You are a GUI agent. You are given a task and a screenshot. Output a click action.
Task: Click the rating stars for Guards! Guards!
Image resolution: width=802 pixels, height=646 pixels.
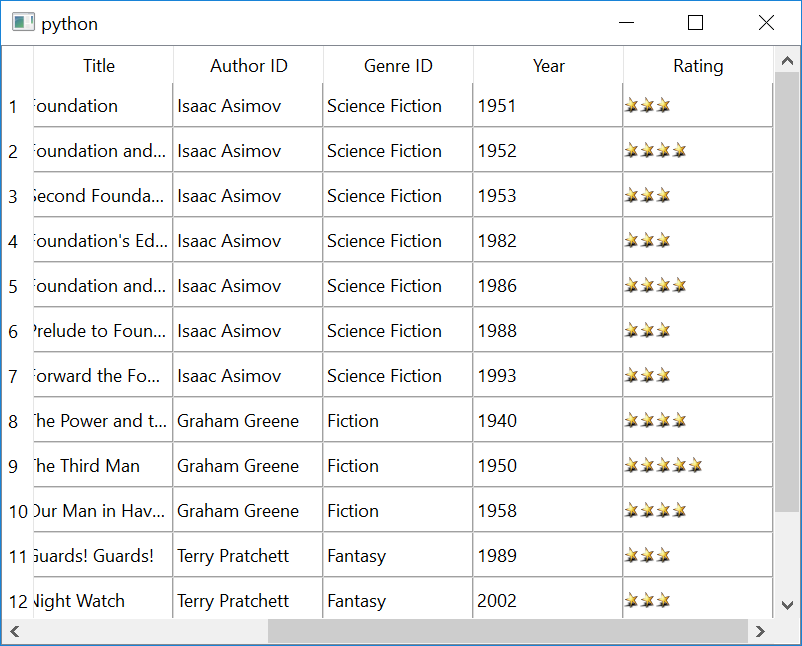point(648,555)
